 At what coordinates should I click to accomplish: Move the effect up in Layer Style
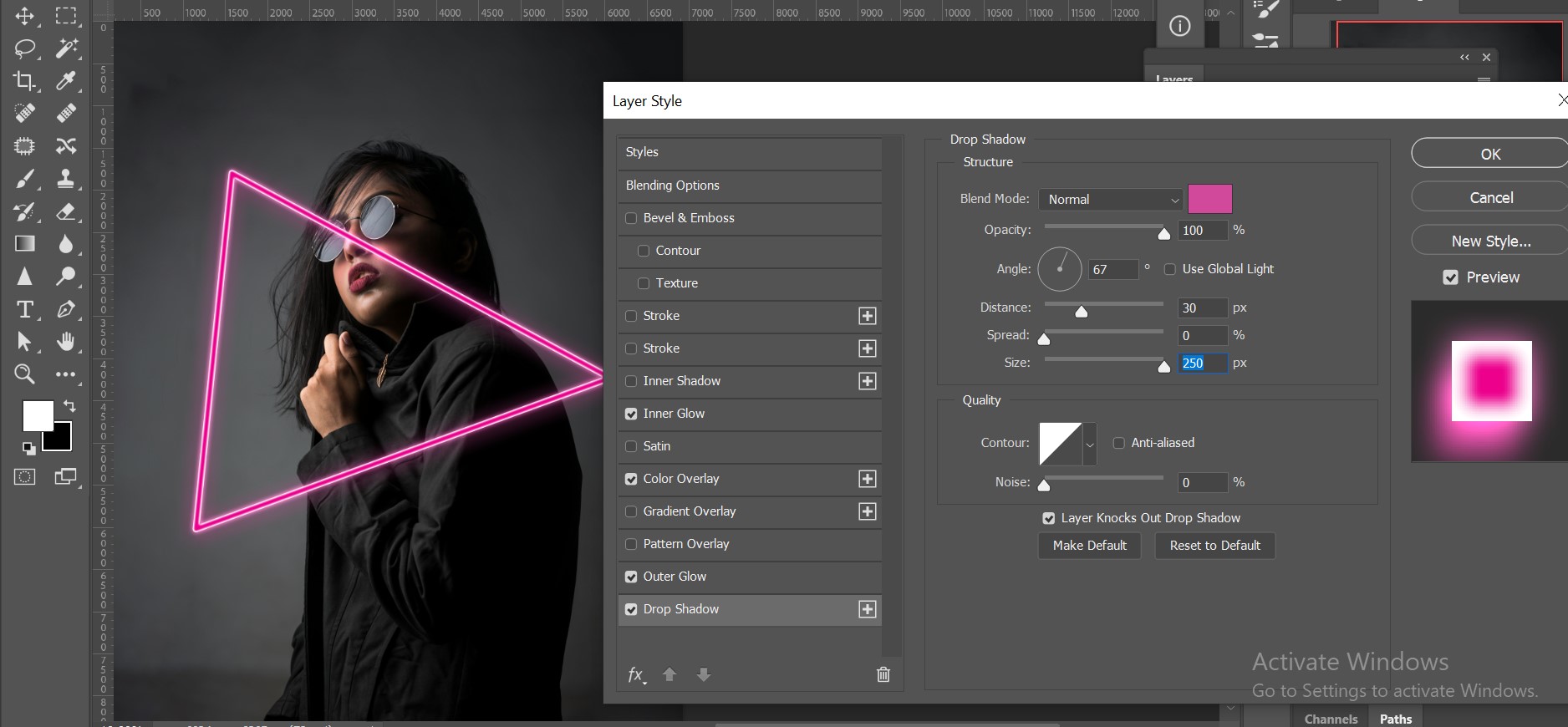point(669,674)
